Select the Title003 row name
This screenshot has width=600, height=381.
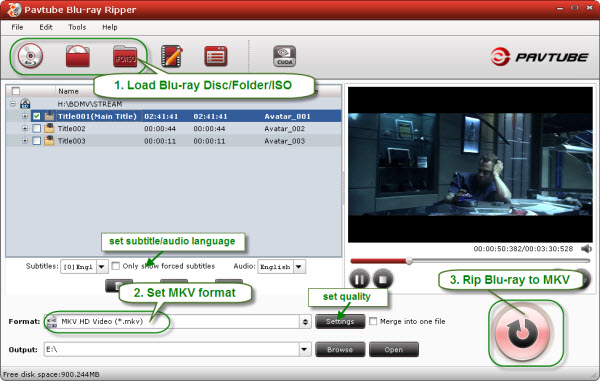(x=71, y=141)
